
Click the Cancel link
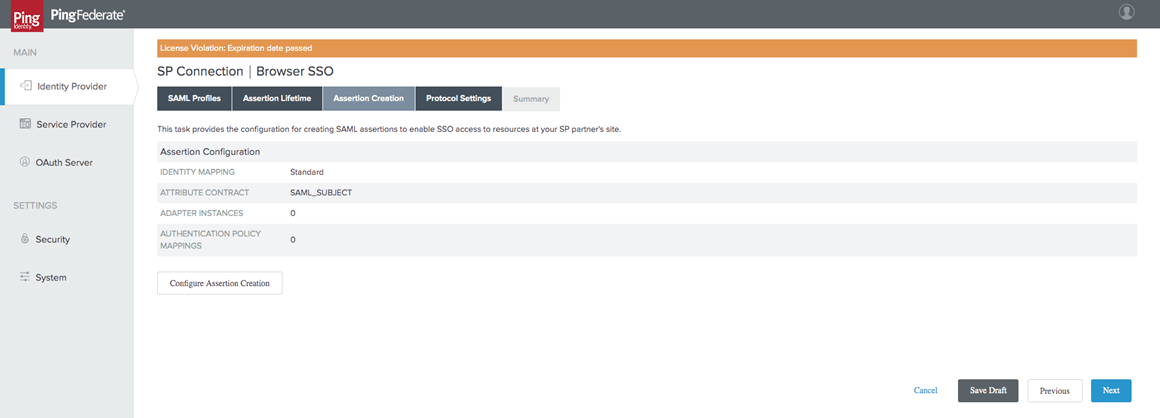925,391
